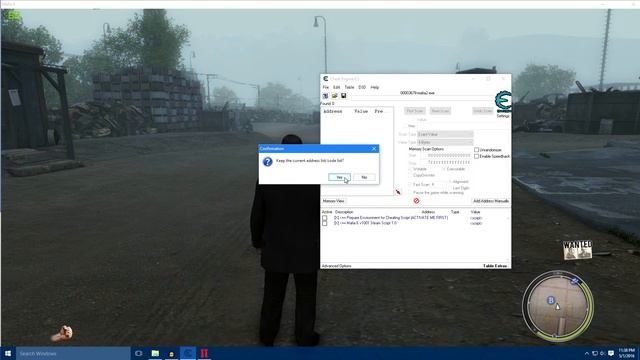Activate the Mafia II Steam Script checkbox
This screenshot has width=640, height=360.
[324, 223]
